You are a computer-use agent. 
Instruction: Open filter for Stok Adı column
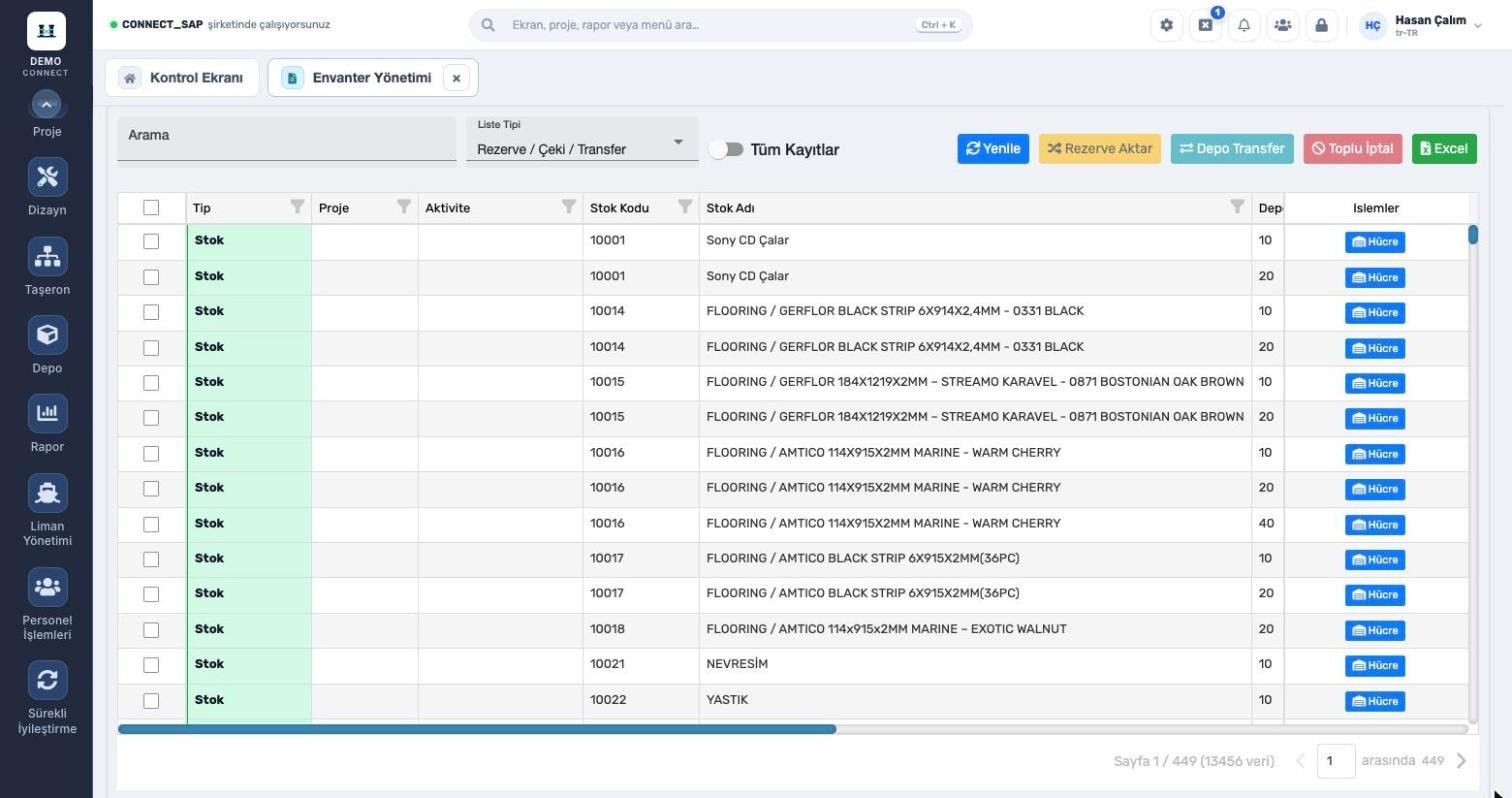[x=1237, y=207]
